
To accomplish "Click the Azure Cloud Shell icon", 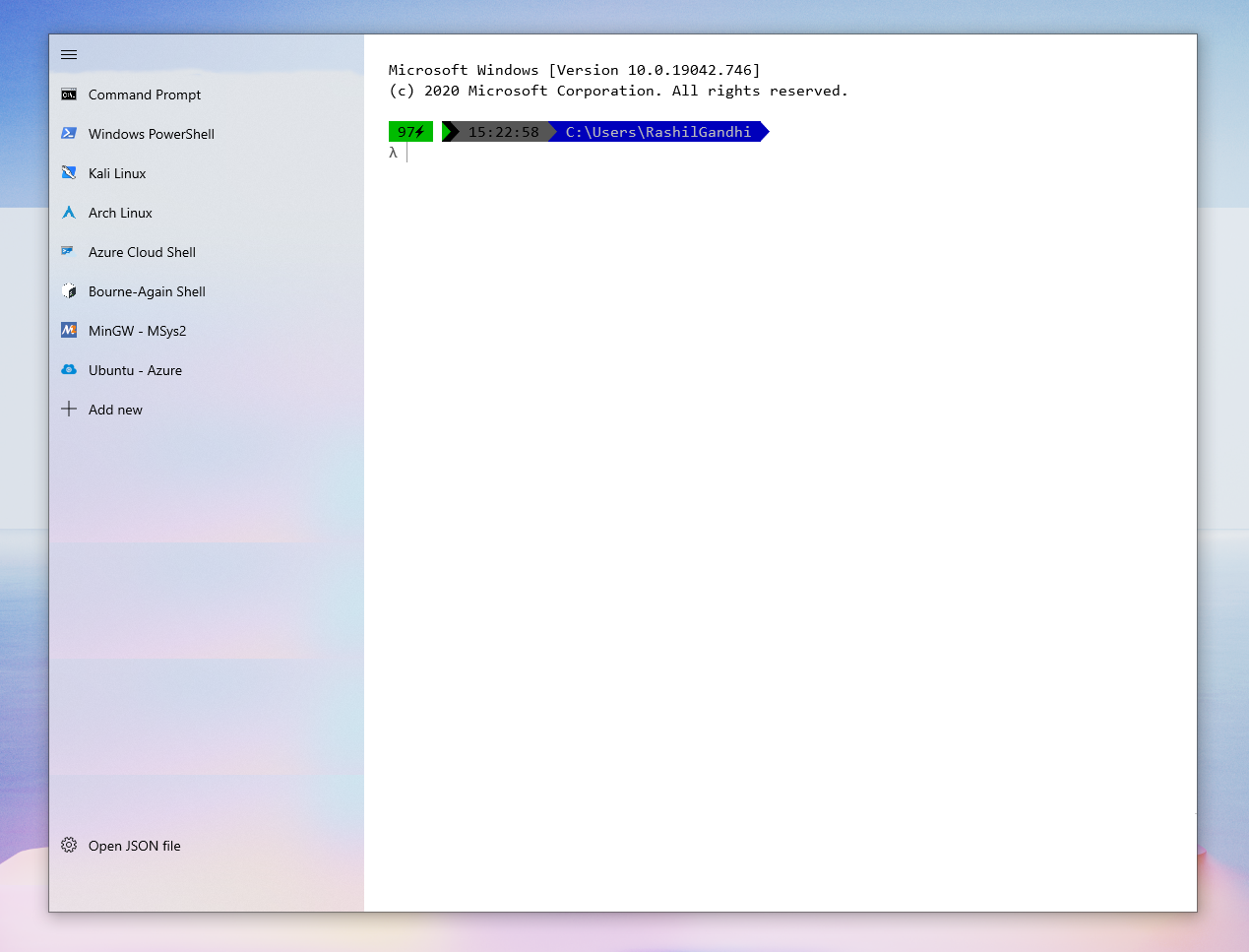I will click(69, 251).
